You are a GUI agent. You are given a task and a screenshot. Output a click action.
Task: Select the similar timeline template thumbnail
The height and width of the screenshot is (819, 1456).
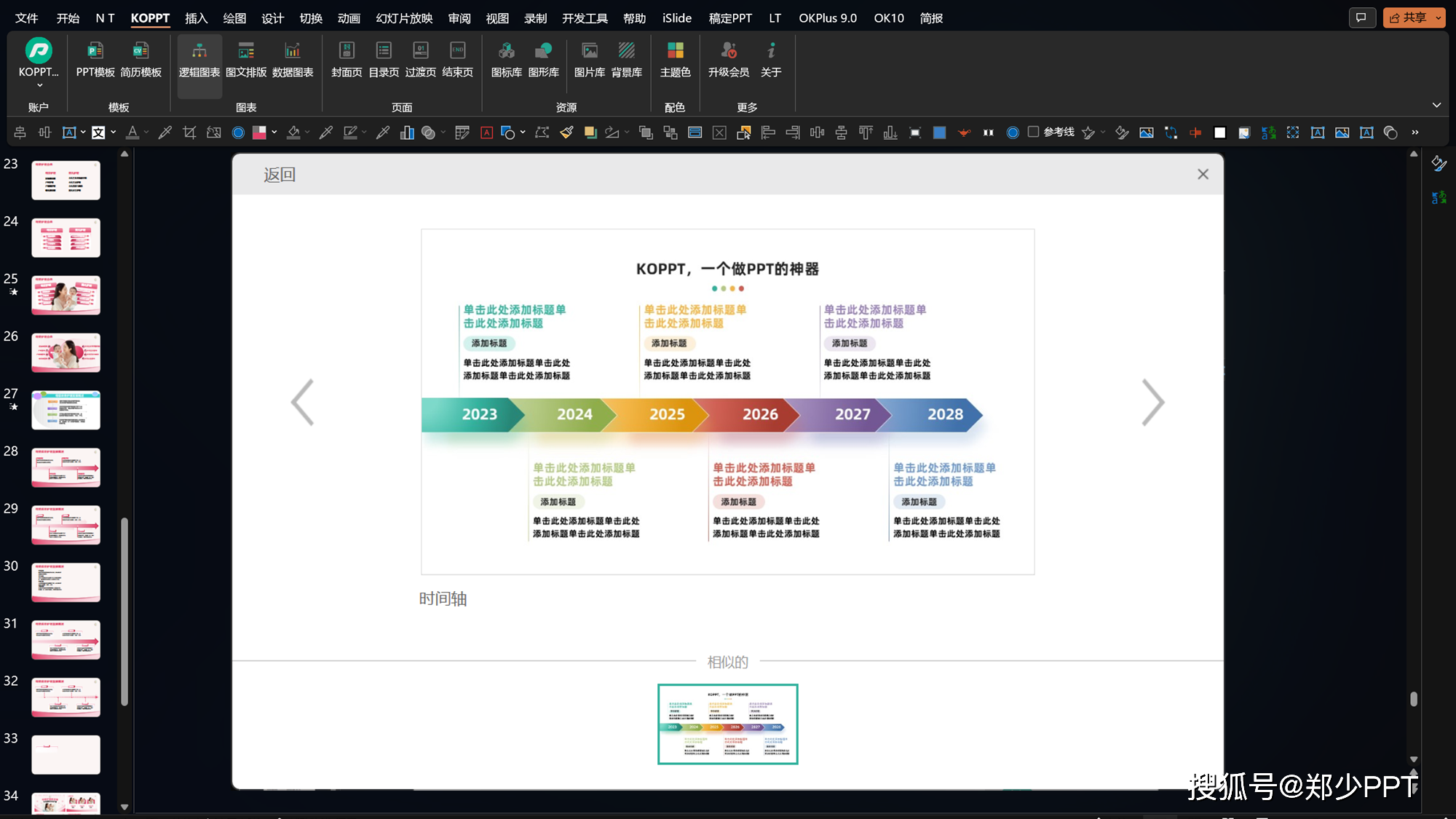[728, 724]
